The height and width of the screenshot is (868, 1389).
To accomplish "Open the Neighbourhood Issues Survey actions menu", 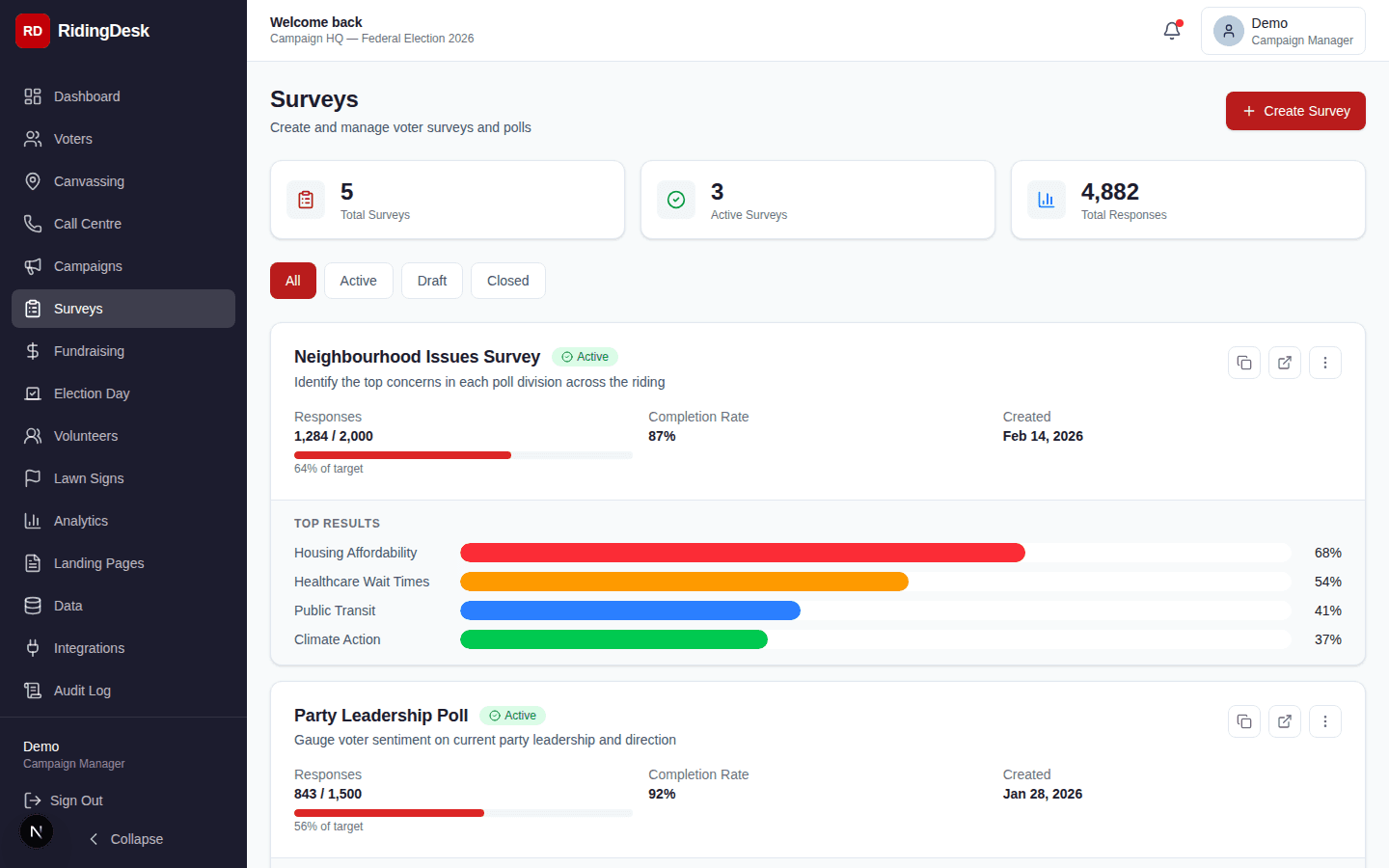I will point(1324,363).
